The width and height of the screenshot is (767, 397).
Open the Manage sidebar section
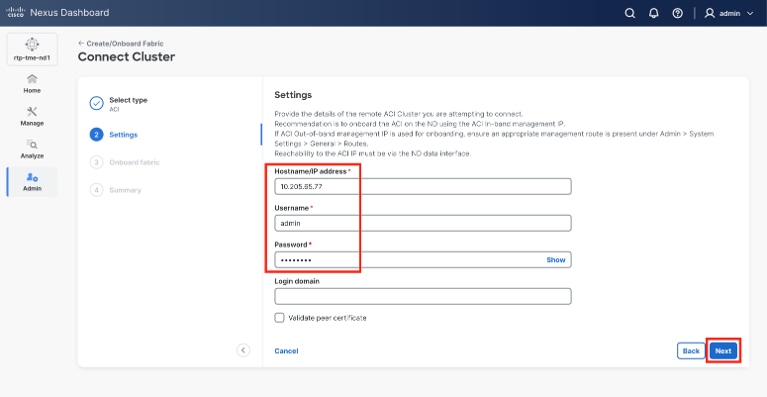coord(32,116)
